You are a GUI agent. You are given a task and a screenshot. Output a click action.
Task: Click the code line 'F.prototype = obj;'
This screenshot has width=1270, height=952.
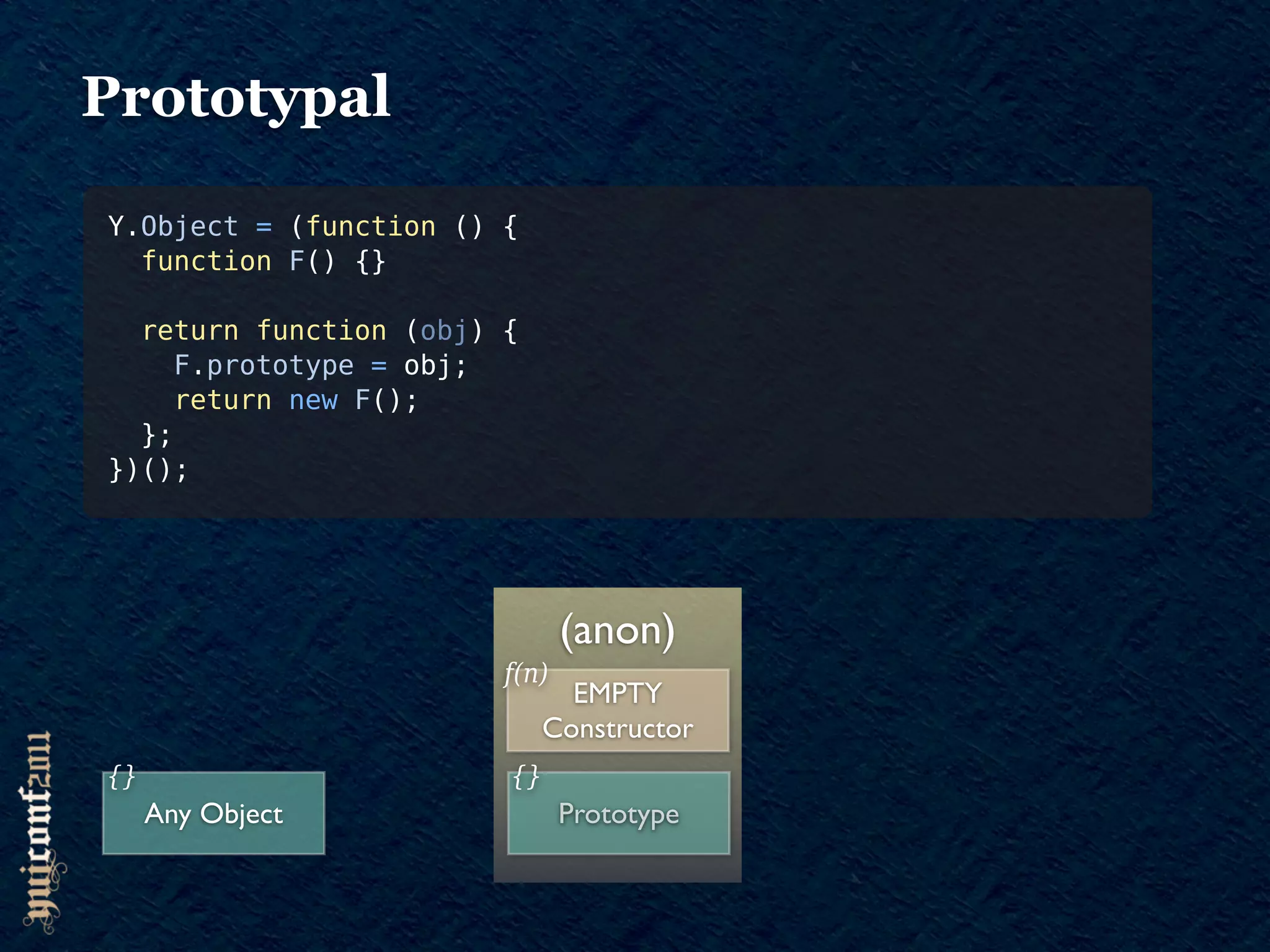[321, 366]
